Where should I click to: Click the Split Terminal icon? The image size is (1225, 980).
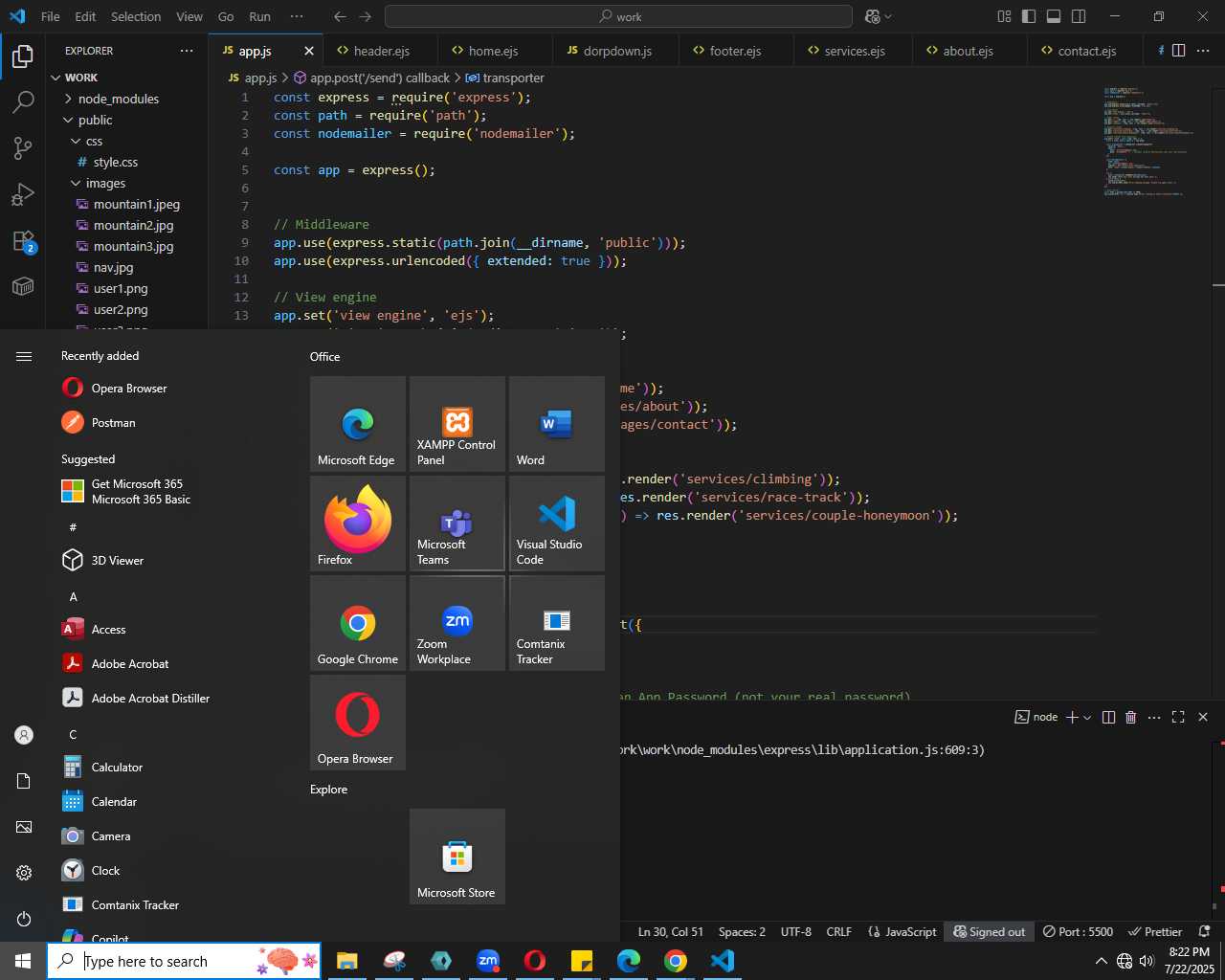coord(1108,717)
